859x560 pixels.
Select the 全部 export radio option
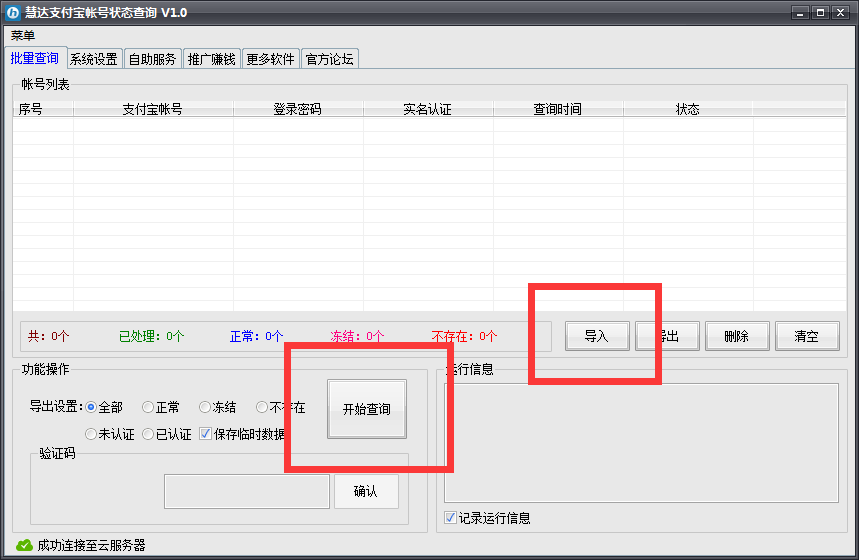point(92,407)
